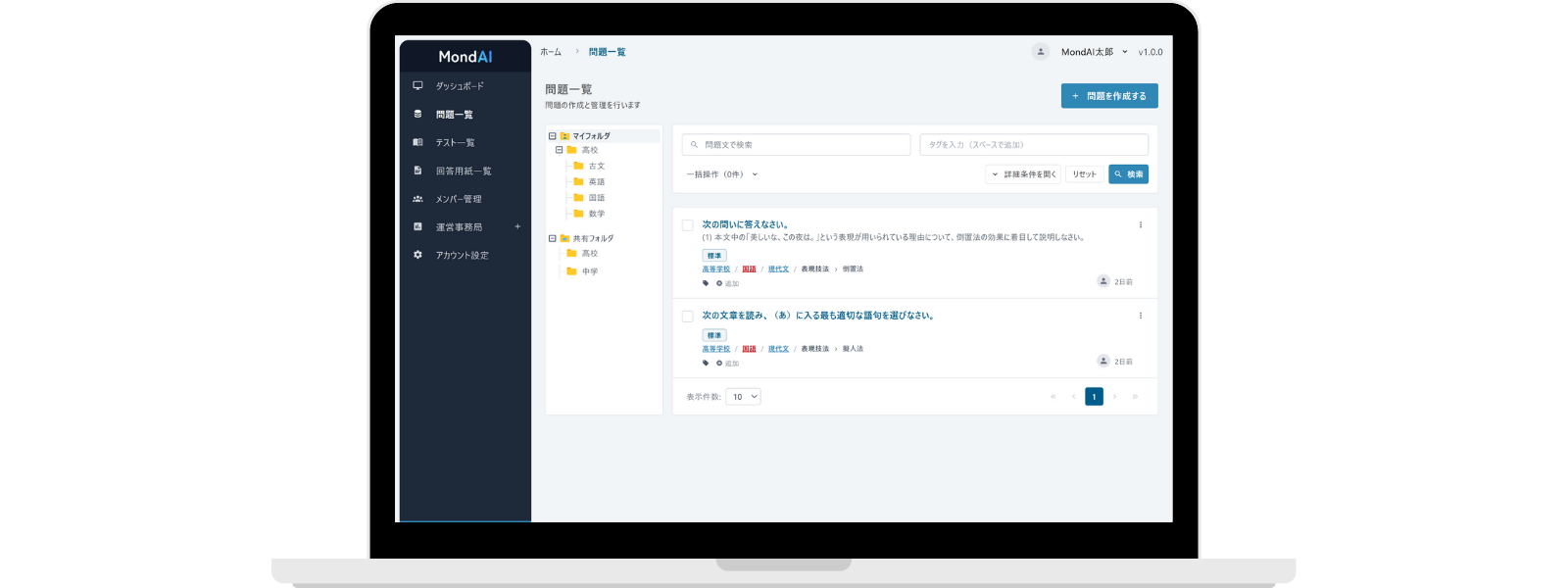1568x588 pixels.
Task: Click the アカウント設定 gear icon
Action: (417, 255)
